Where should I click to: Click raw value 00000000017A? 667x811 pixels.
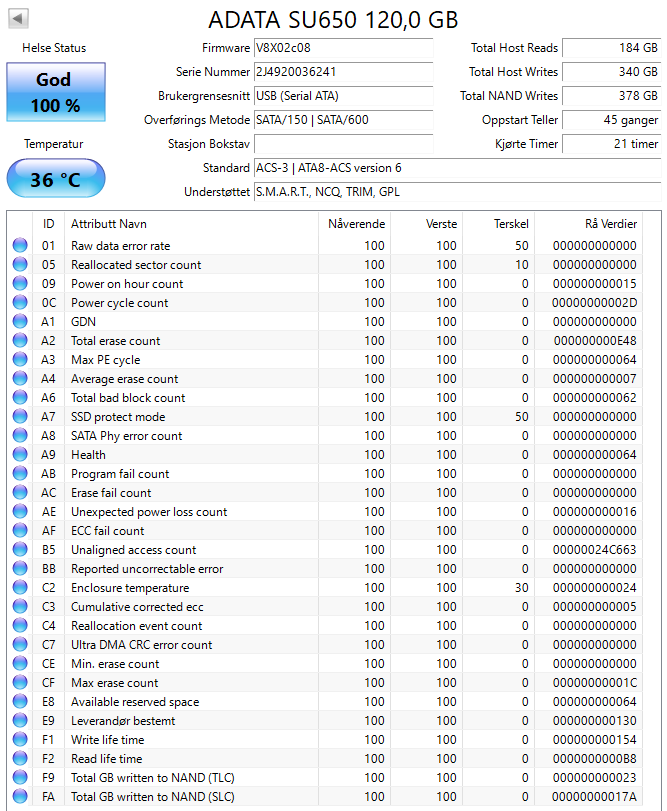coord(595,797)
